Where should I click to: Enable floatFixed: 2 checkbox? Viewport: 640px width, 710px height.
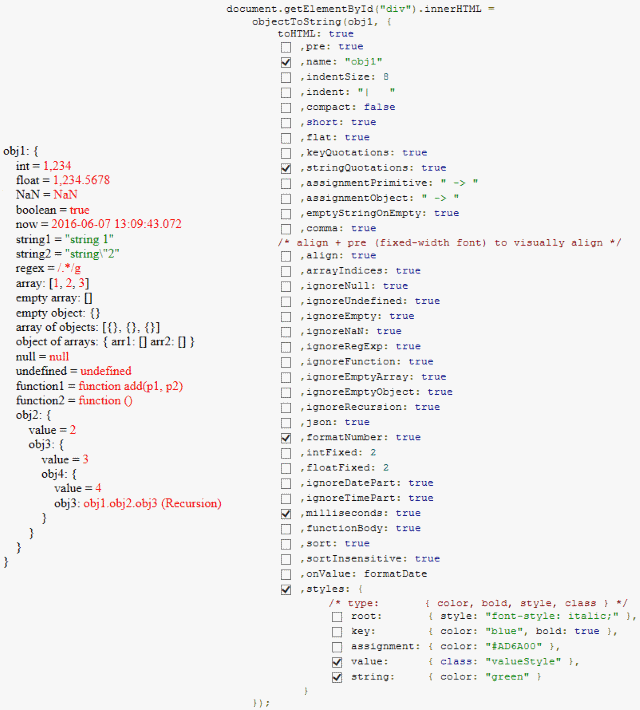286,468
